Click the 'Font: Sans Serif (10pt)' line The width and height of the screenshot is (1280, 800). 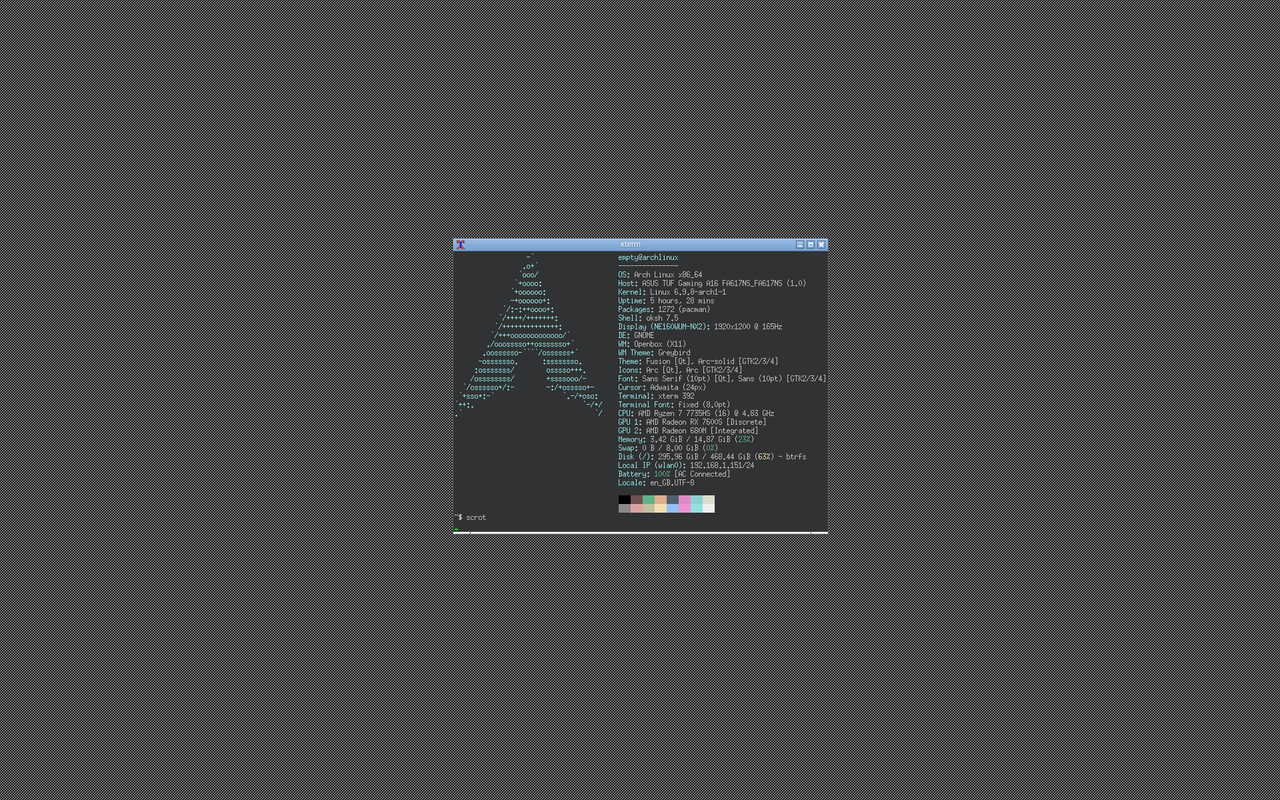click(722, 378)
